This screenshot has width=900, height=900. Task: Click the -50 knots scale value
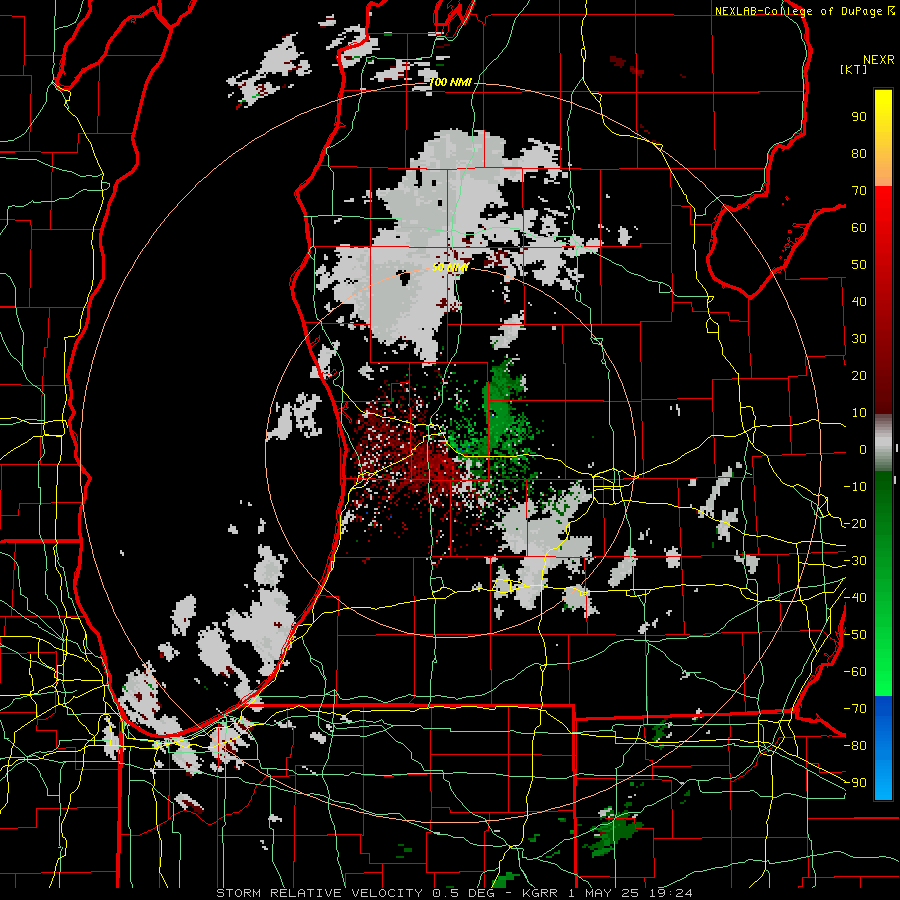pyautogui.click(x=855, y=635)
